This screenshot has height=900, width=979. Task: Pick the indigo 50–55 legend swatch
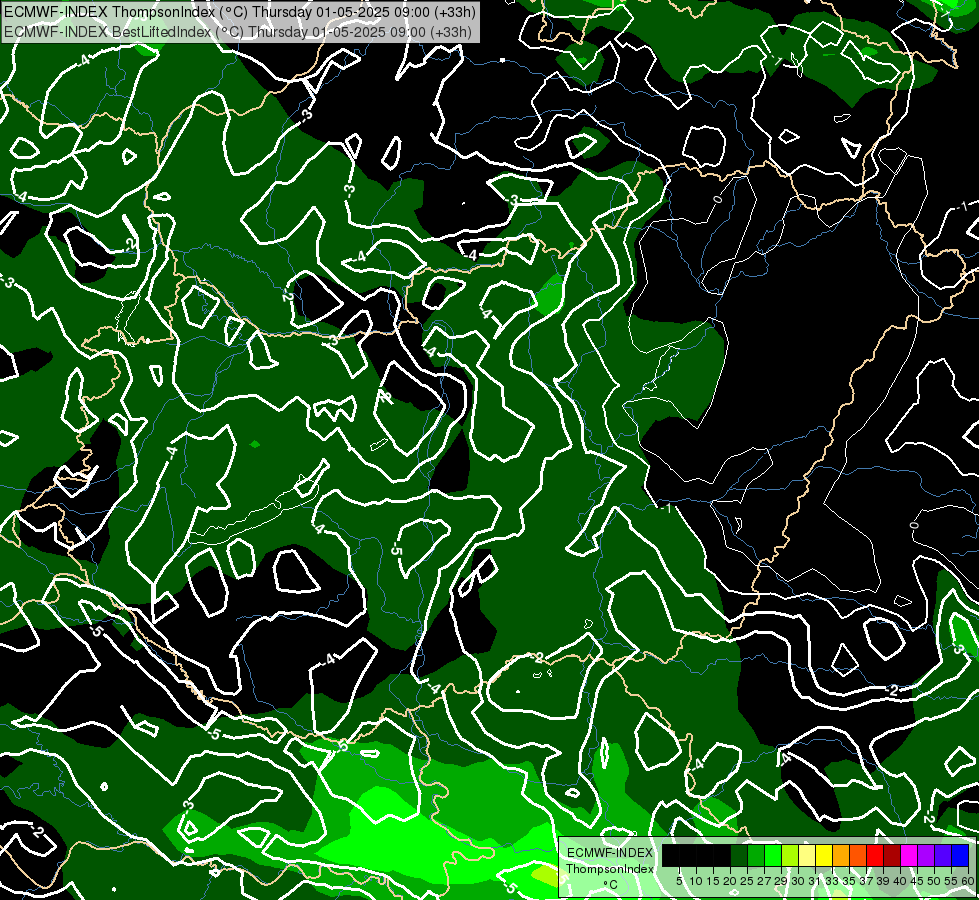pos(943,855)
